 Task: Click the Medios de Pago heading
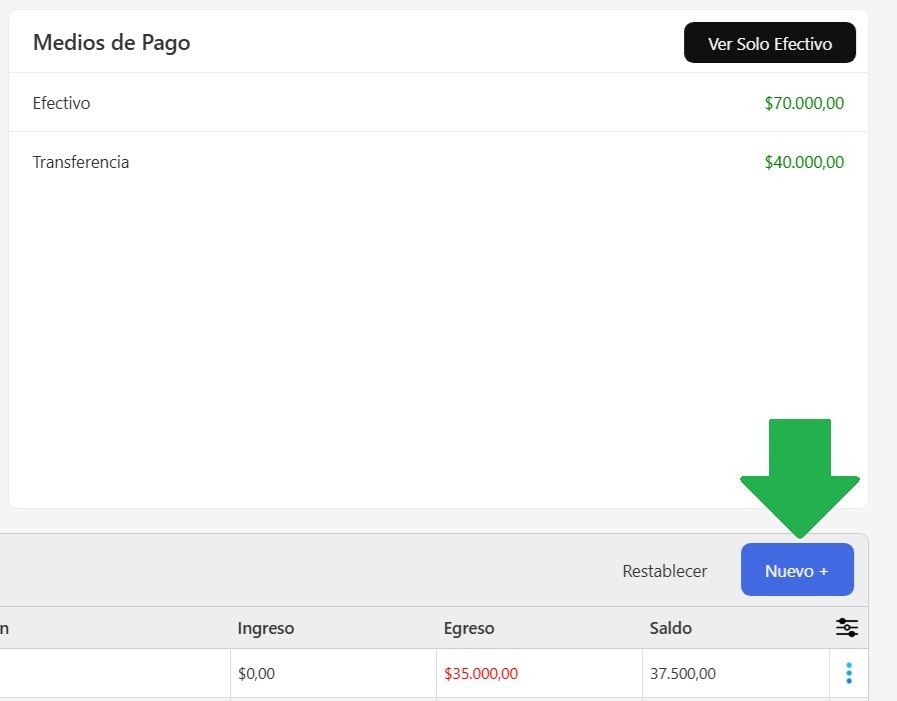[111, 42]
